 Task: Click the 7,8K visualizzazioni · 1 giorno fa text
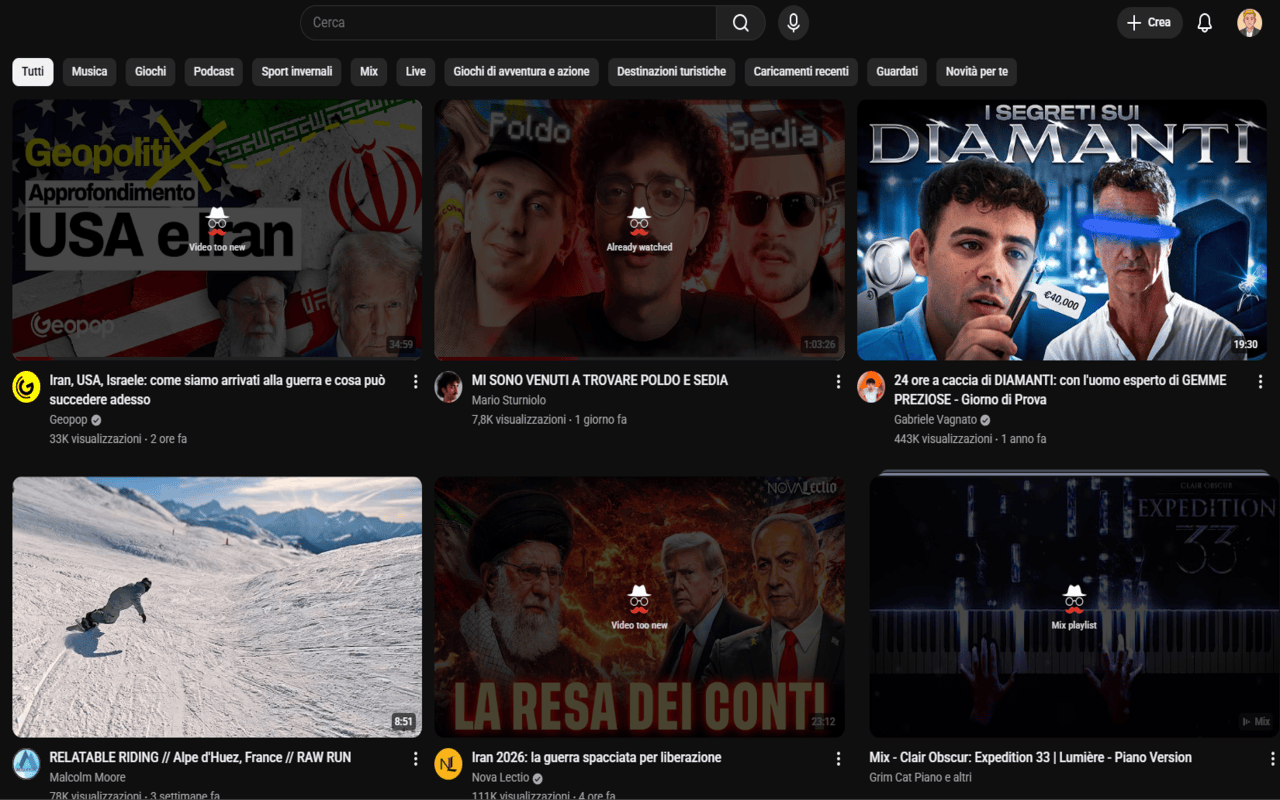(x=549, y=420)
